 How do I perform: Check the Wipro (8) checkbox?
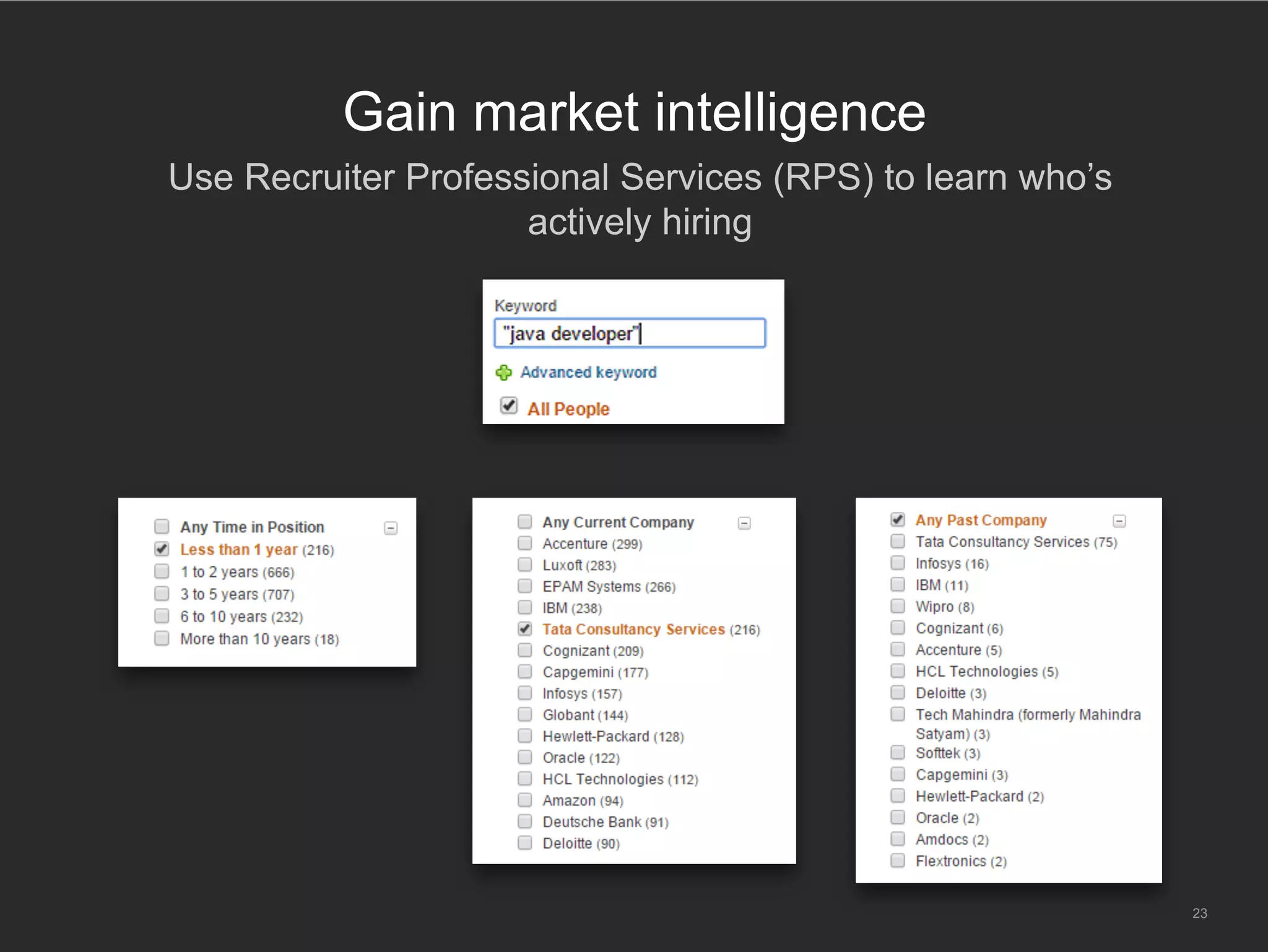[898, 605]
